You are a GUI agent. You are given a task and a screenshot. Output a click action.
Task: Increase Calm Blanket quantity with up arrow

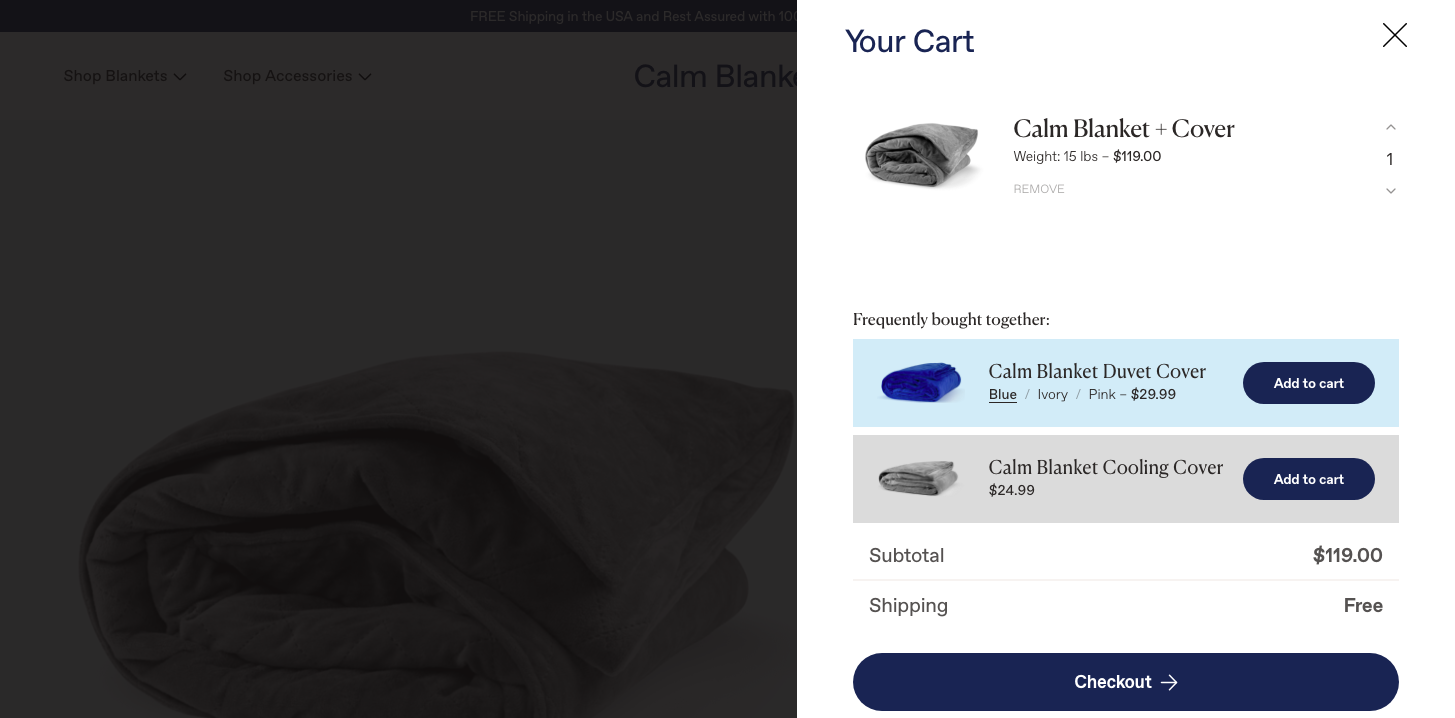point(1390,128)
